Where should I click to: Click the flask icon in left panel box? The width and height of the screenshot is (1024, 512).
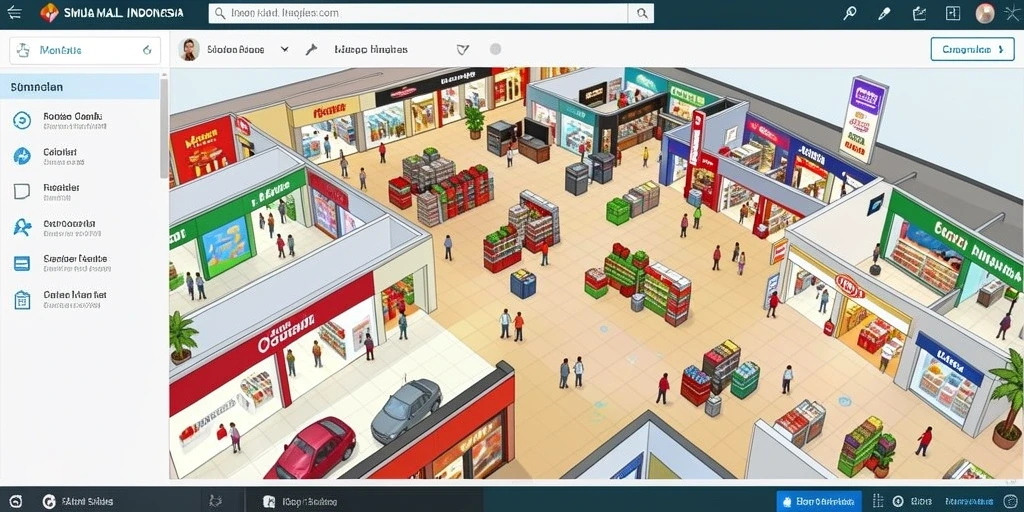24,50
